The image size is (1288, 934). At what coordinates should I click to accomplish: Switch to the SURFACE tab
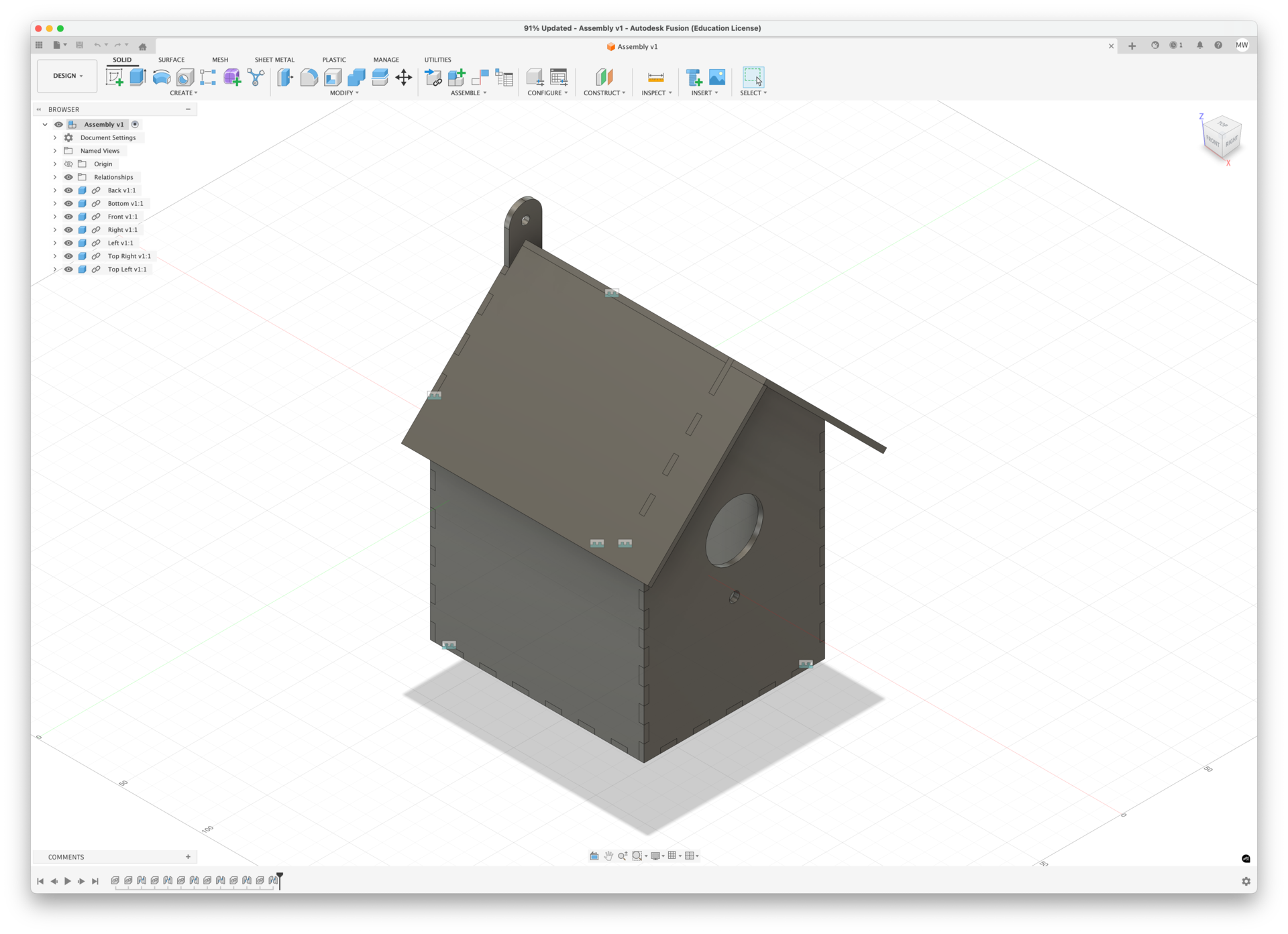click(171, 60)
